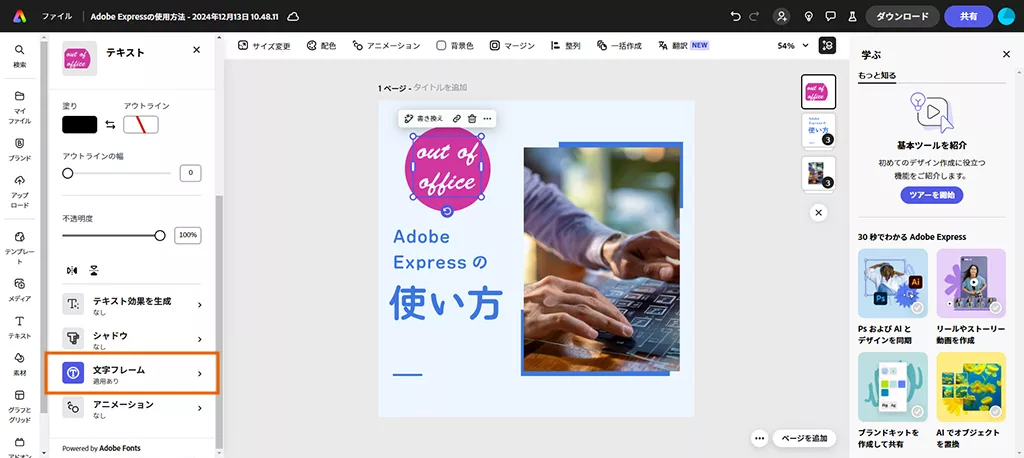Close the テキスト panel
1024x458 pixels.
click(197, 50)
